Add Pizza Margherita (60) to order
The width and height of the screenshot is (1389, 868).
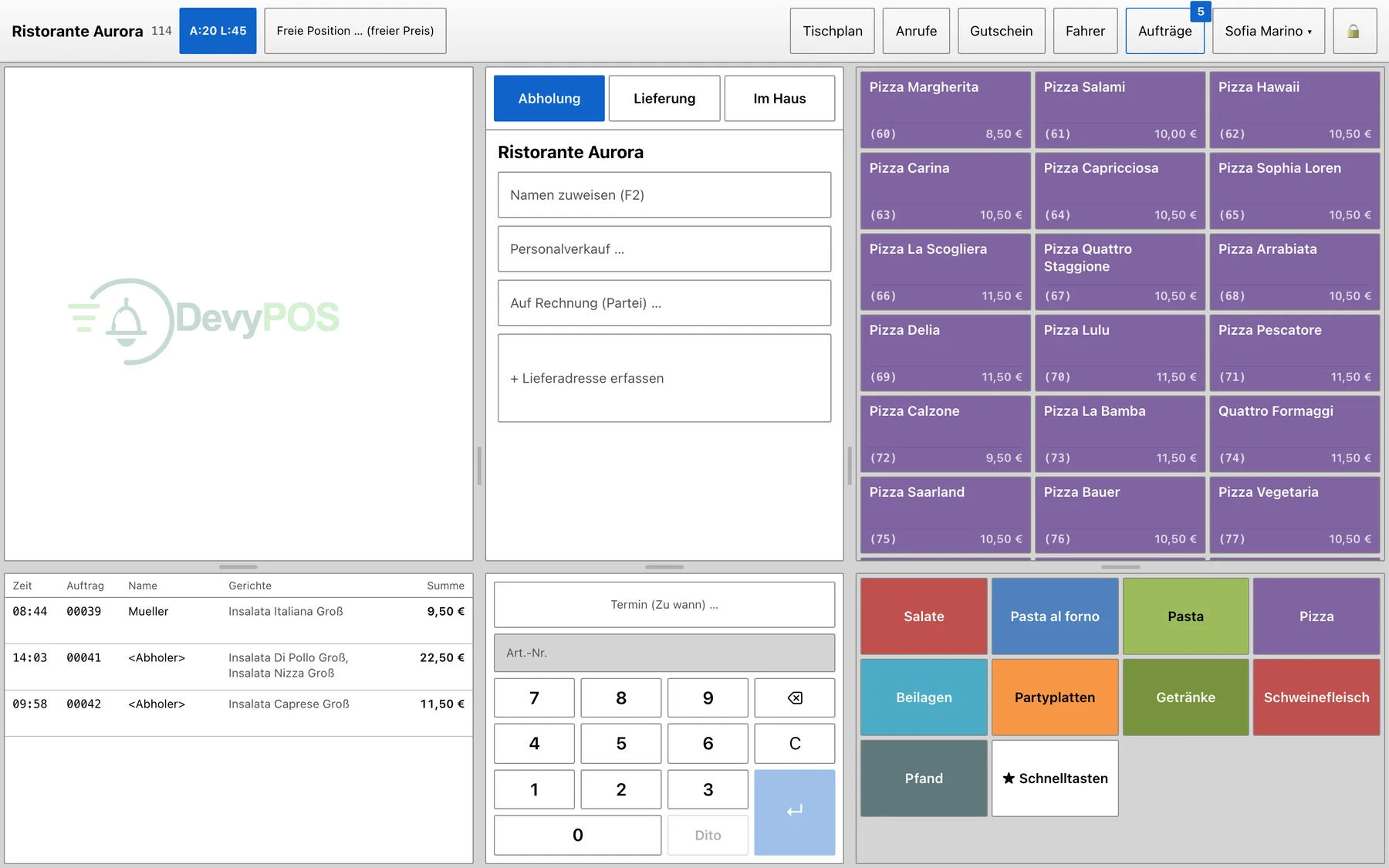click(x=945, y=110)
